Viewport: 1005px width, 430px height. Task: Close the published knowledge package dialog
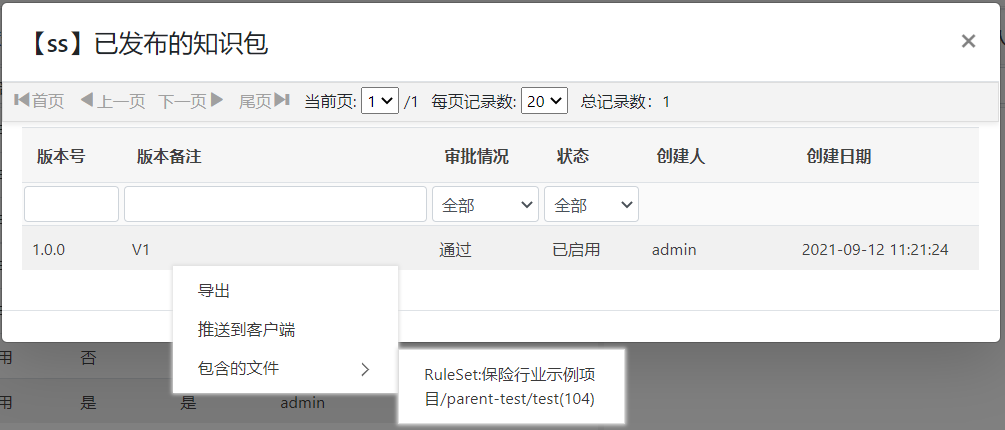967,41
